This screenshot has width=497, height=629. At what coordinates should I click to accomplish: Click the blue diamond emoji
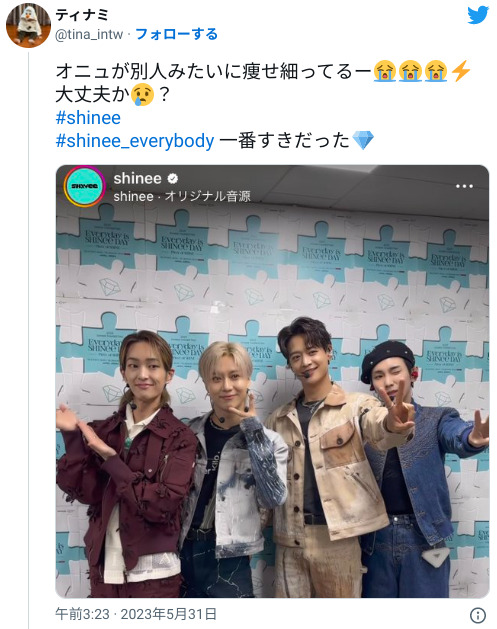(x=363, y=140)
